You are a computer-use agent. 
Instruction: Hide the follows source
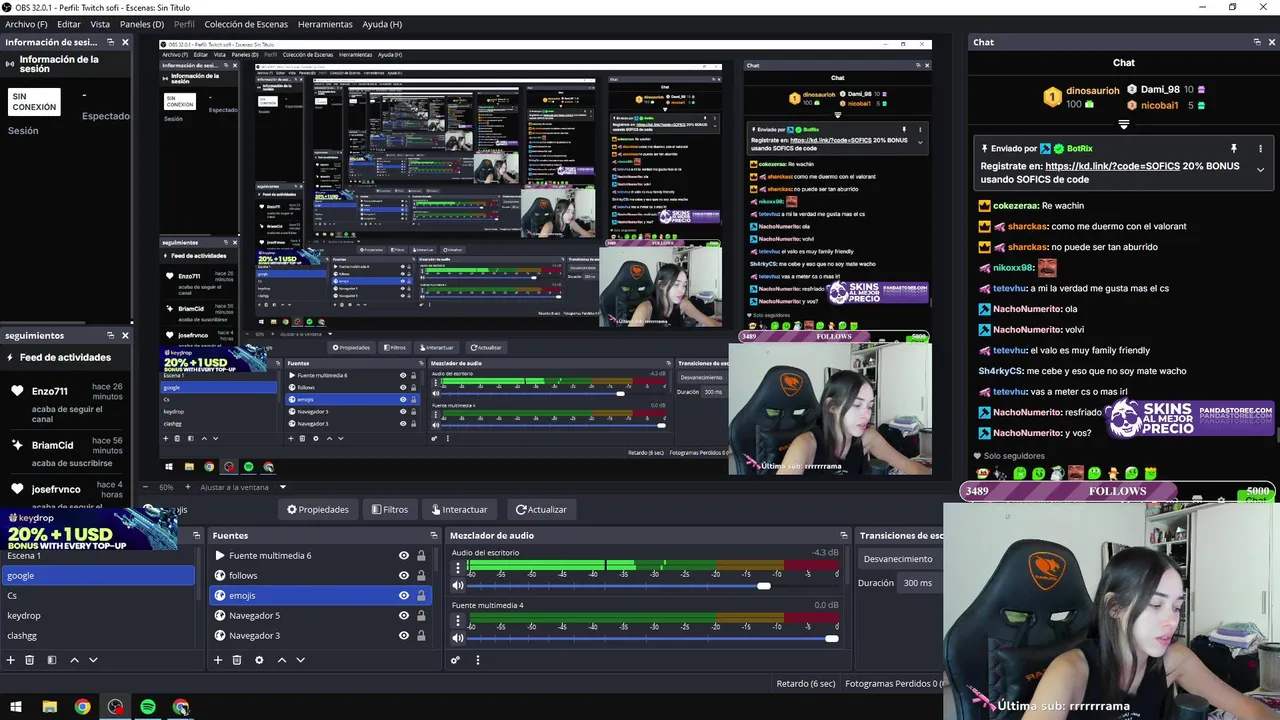(x=404, y=575)
